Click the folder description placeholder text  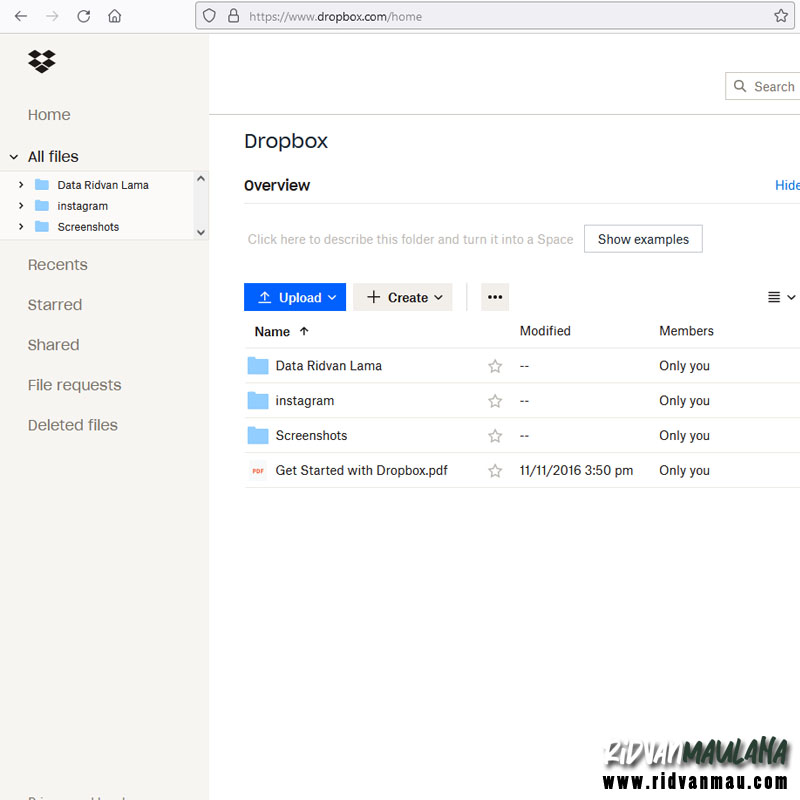[410, 239]
